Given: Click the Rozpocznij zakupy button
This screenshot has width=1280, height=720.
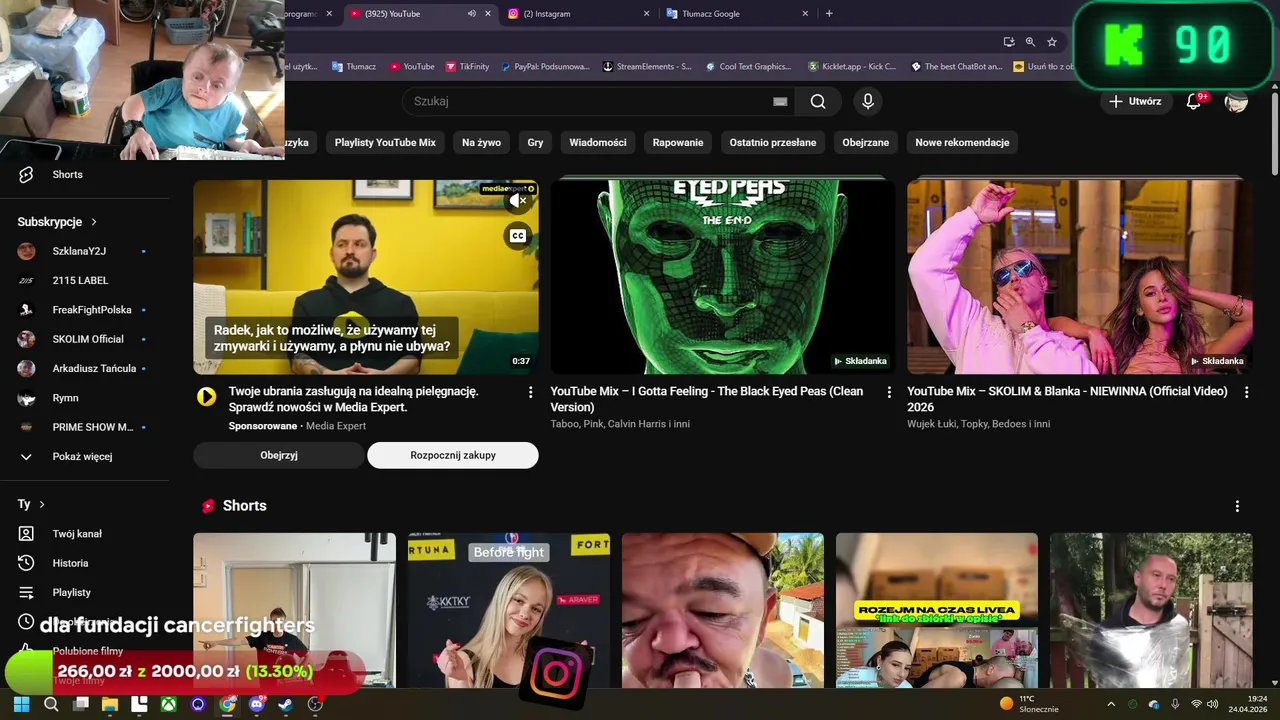Looking at the screenshot, I should click(453, 455).
